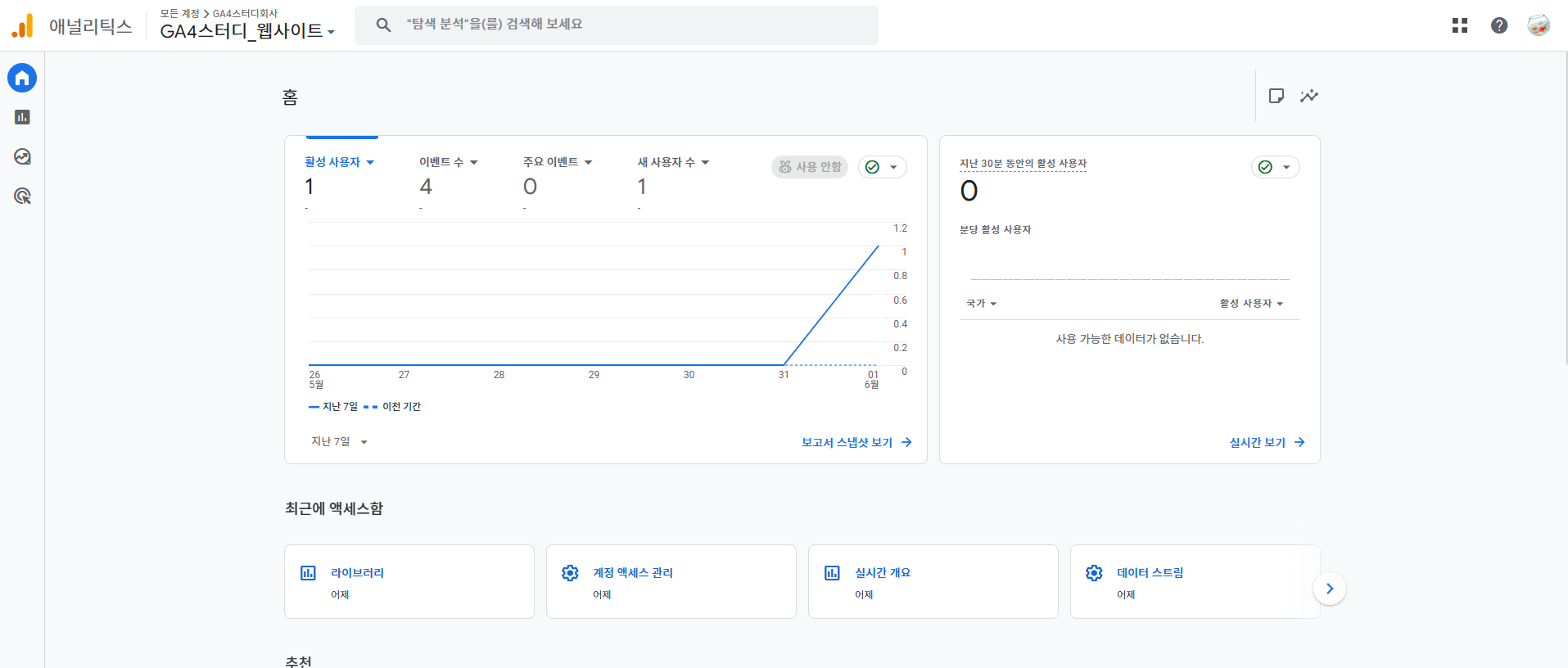Select the '이벤트 수' metric tab
Viewport: 1568px width, 668px height.
pos(448,162)
